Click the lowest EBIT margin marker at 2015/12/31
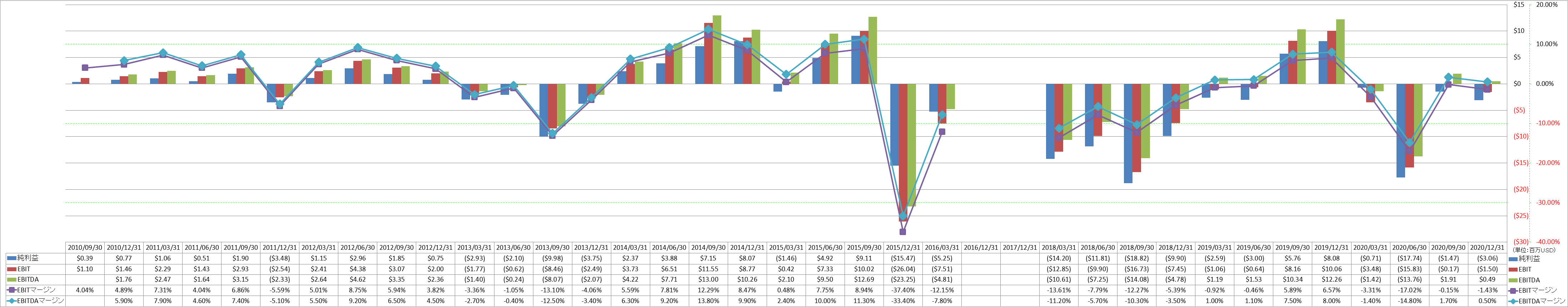 (903, 232)
